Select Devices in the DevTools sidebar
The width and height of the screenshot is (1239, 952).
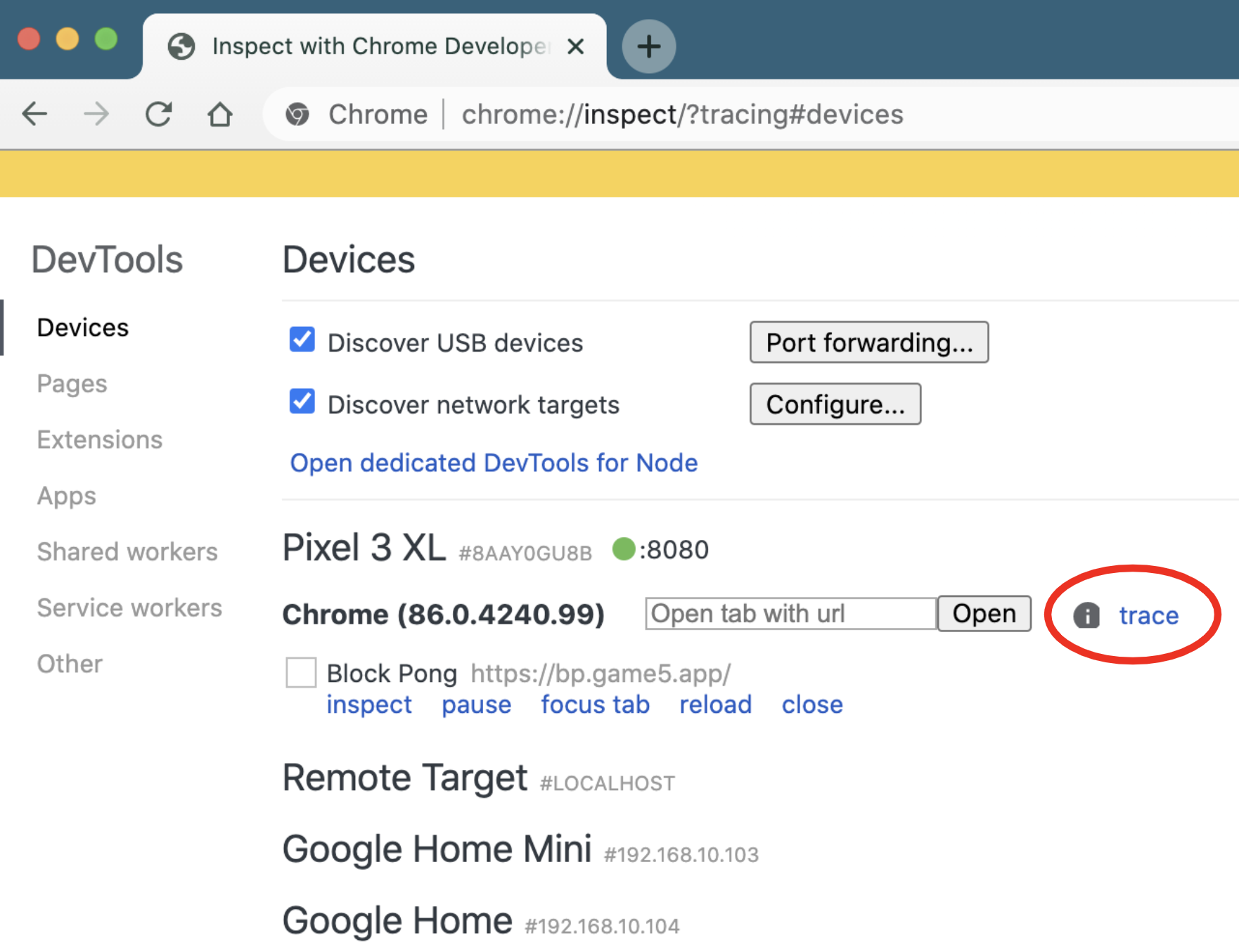pos(82,328)
